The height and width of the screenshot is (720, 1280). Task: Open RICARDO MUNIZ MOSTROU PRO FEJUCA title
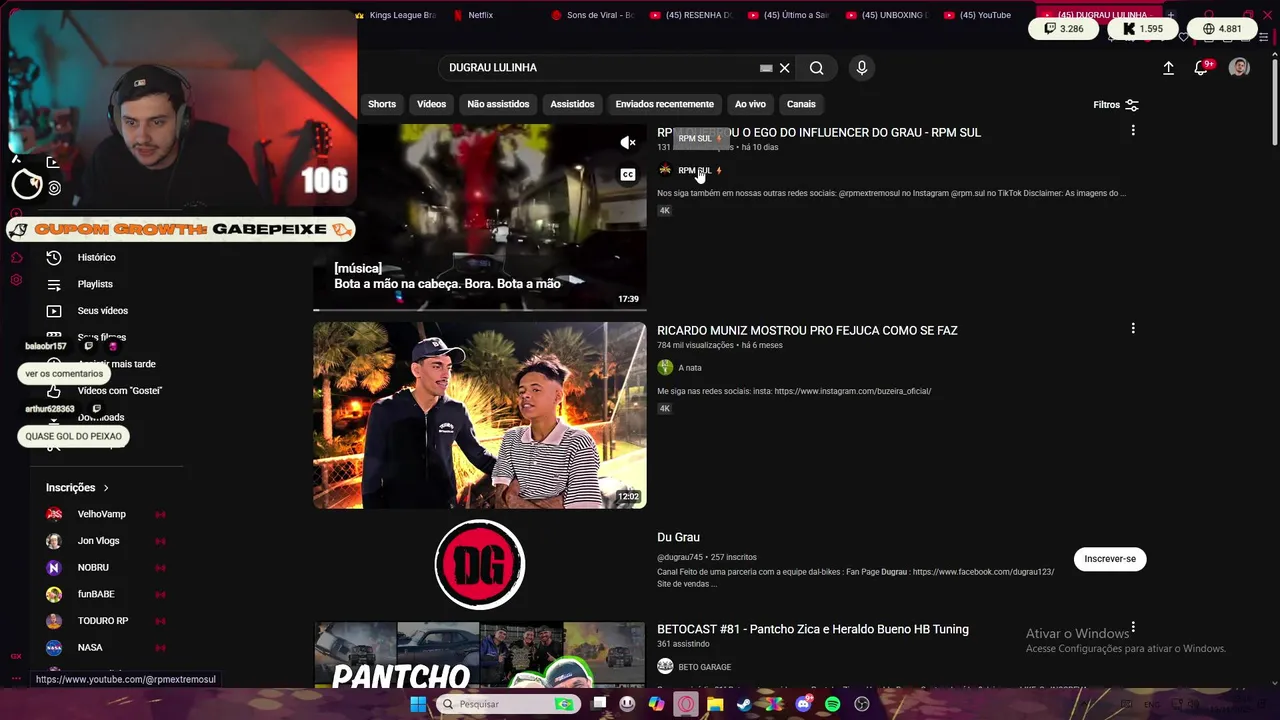pyautogui.click(x=807, y=330)
